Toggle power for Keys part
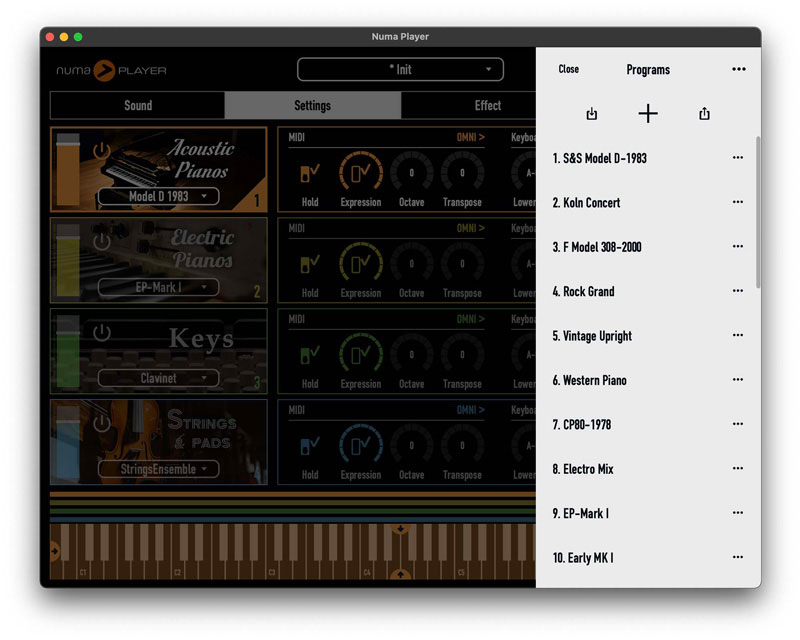Image resolution: width=800 pixels, height=640 pixels. pyautogui.click(x=102, y=333)
